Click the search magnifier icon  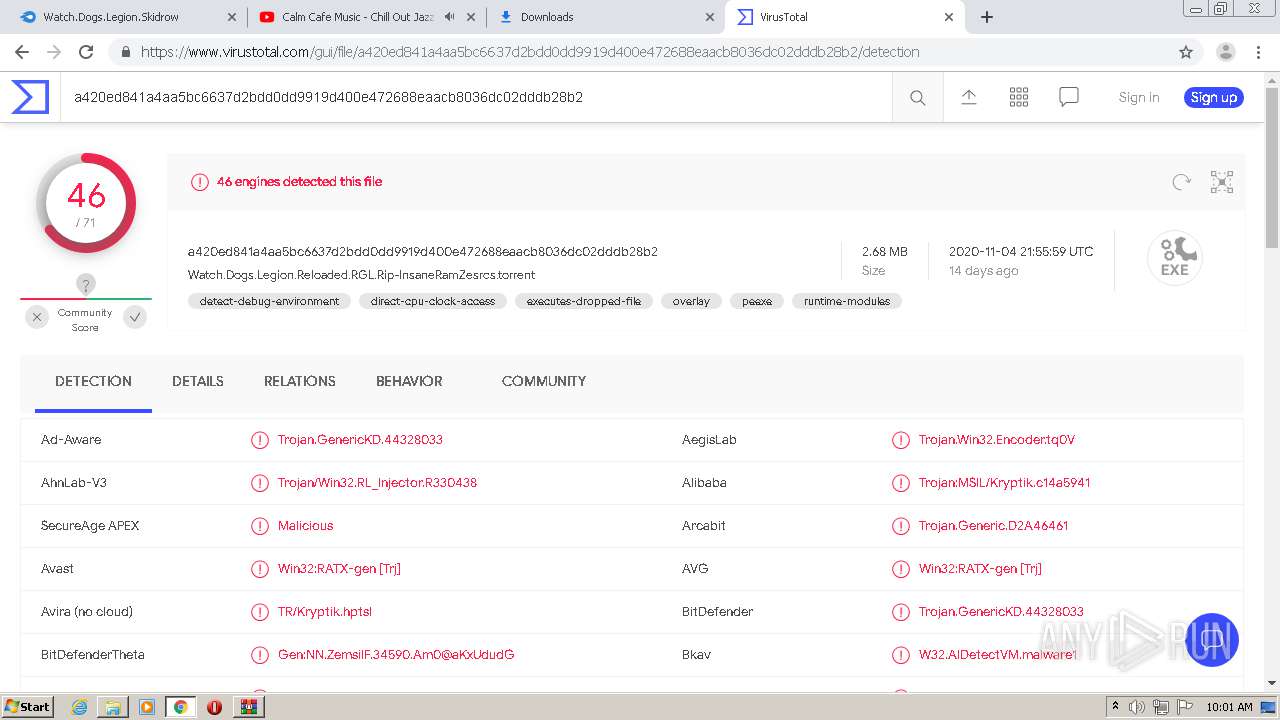click(x=917, y=97)
